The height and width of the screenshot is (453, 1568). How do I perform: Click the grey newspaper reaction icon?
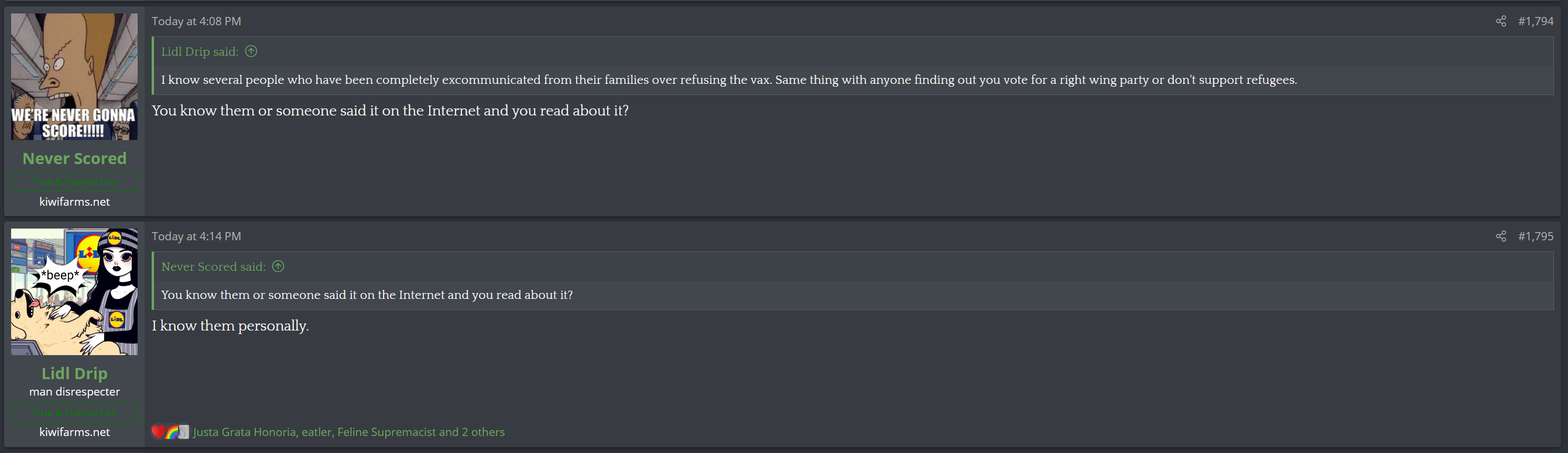[183, 432]
